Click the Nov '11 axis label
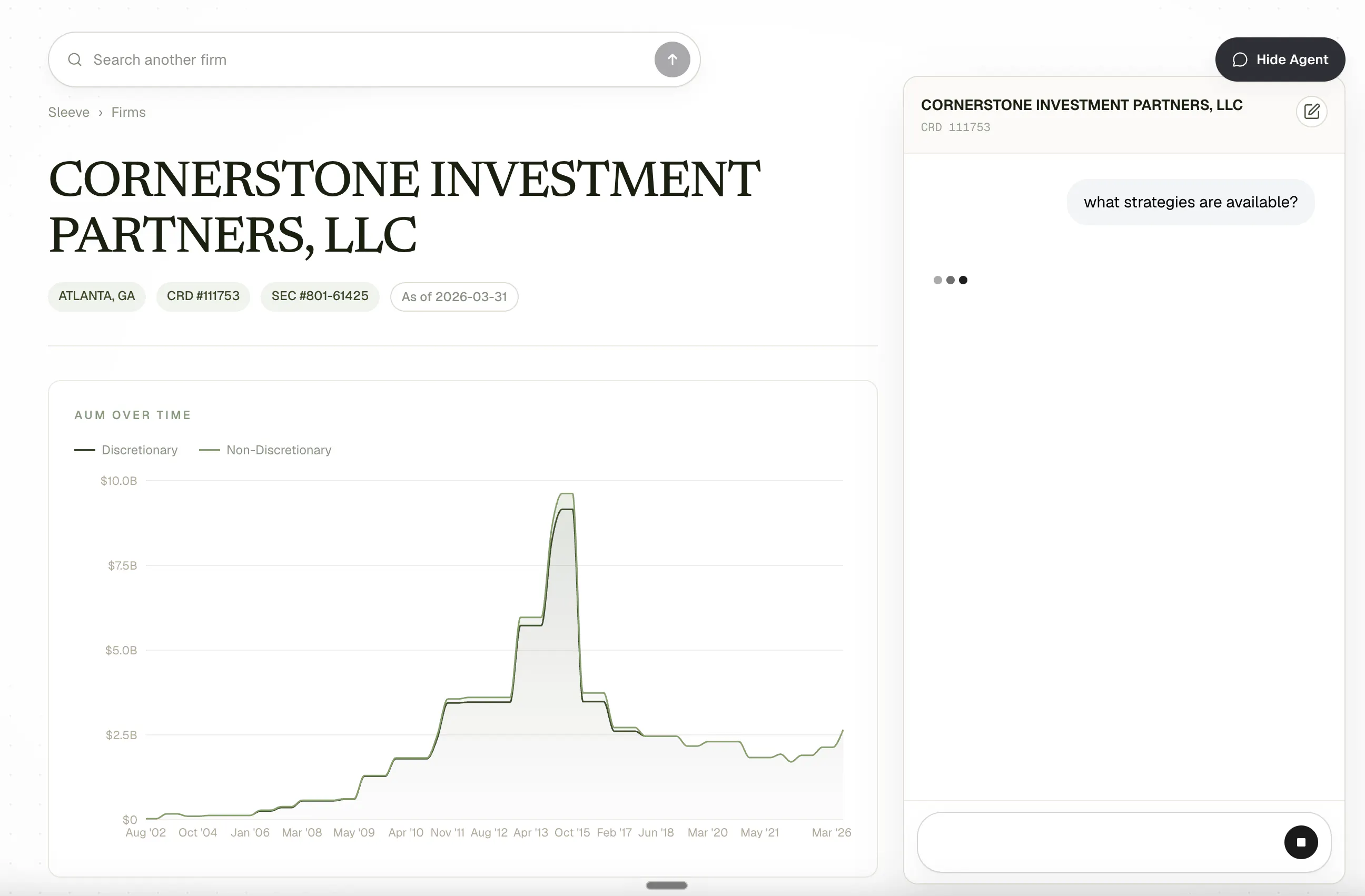 [447, 832]
